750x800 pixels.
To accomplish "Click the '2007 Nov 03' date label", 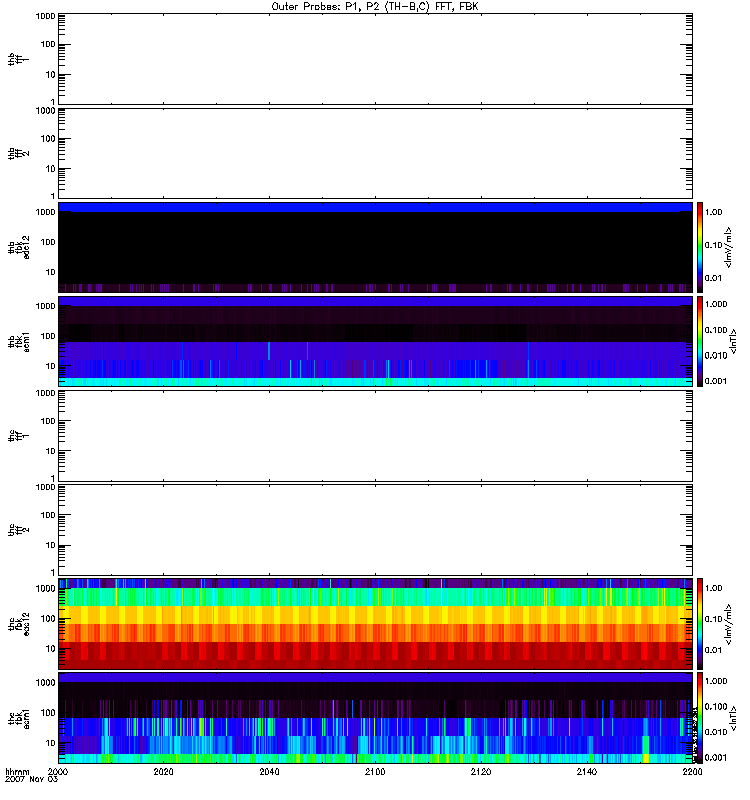I will point(32,780).
